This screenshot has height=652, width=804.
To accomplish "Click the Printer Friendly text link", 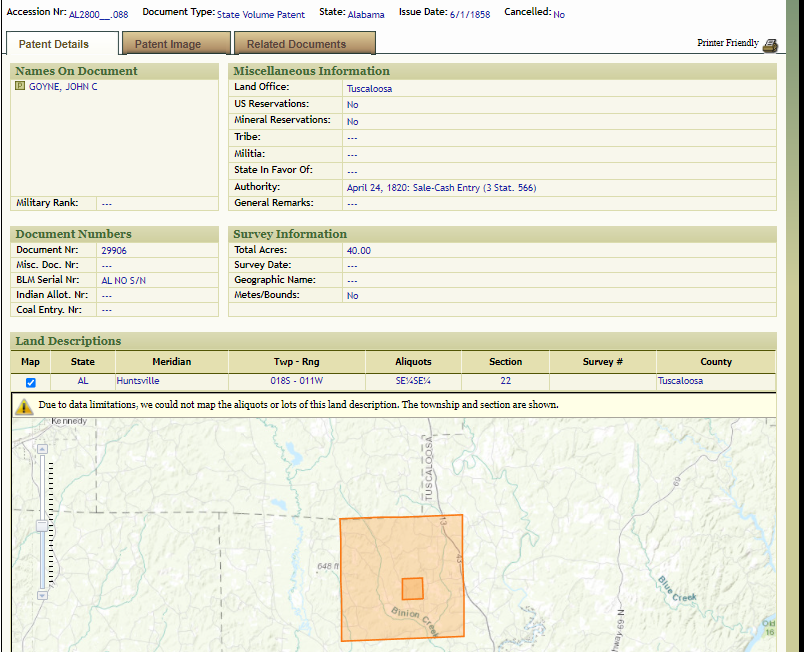I will [x=727, y=44].
